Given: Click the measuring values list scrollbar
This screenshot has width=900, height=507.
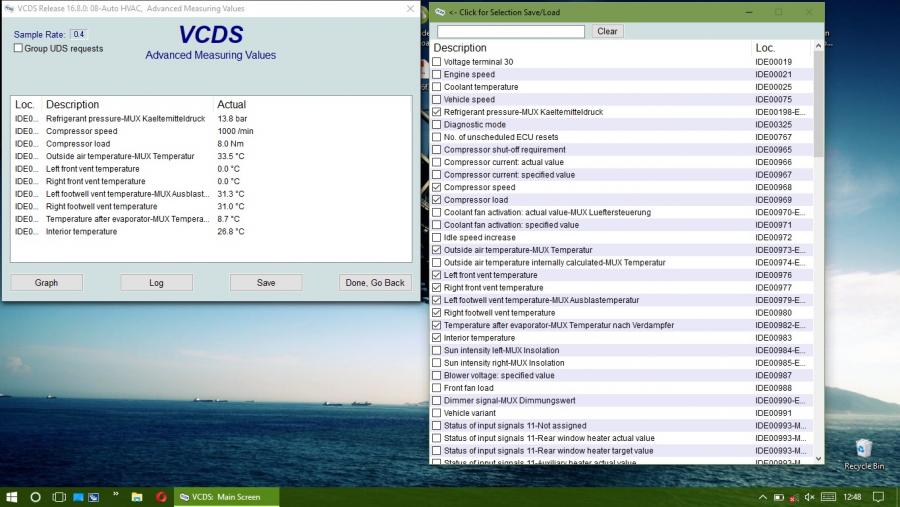Looking at the screenshot, I should click(819, 250).
